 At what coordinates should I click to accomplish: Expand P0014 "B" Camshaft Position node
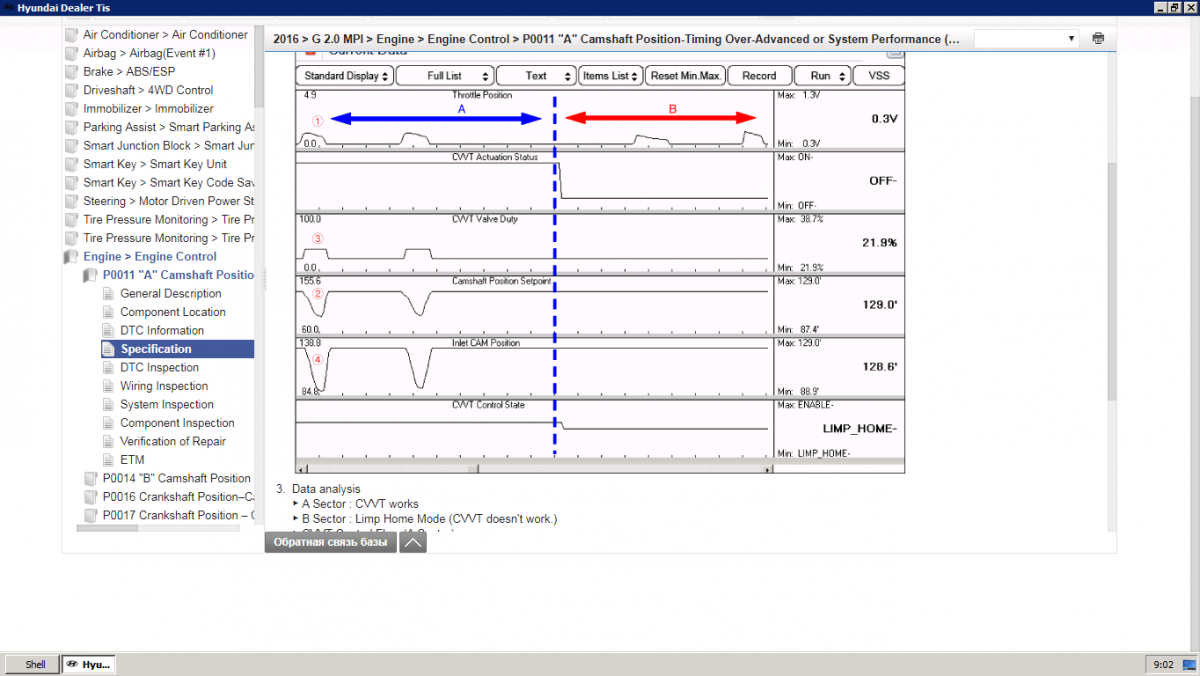[x=177, y=479]
